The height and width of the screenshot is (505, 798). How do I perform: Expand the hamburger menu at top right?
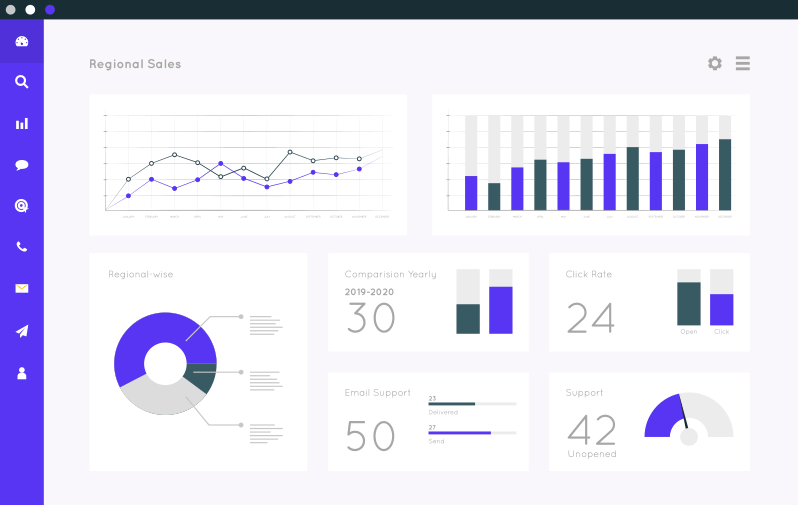(743, 63)
